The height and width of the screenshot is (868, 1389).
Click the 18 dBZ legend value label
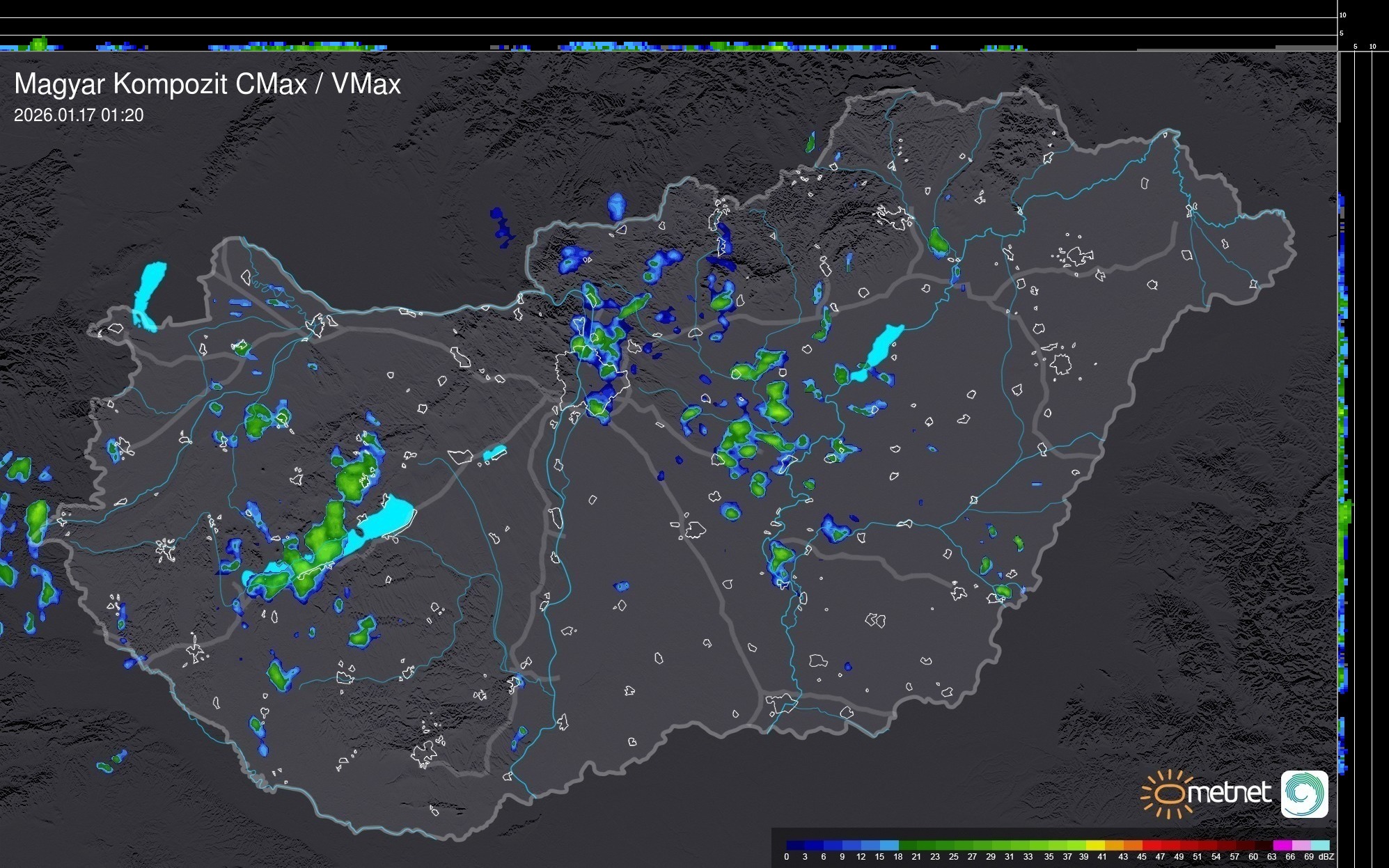point(897,857)
